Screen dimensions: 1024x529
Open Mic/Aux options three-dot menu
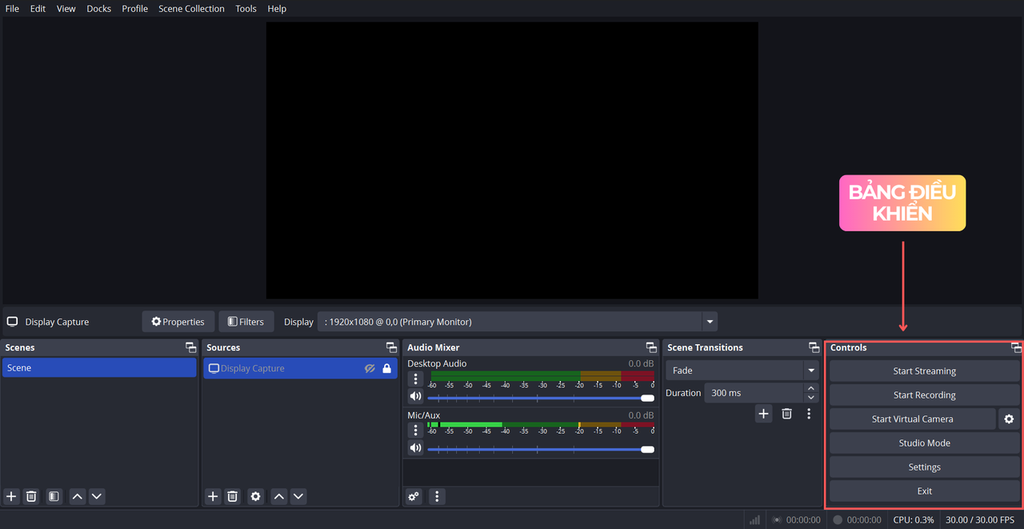click(x=415, y=430)
